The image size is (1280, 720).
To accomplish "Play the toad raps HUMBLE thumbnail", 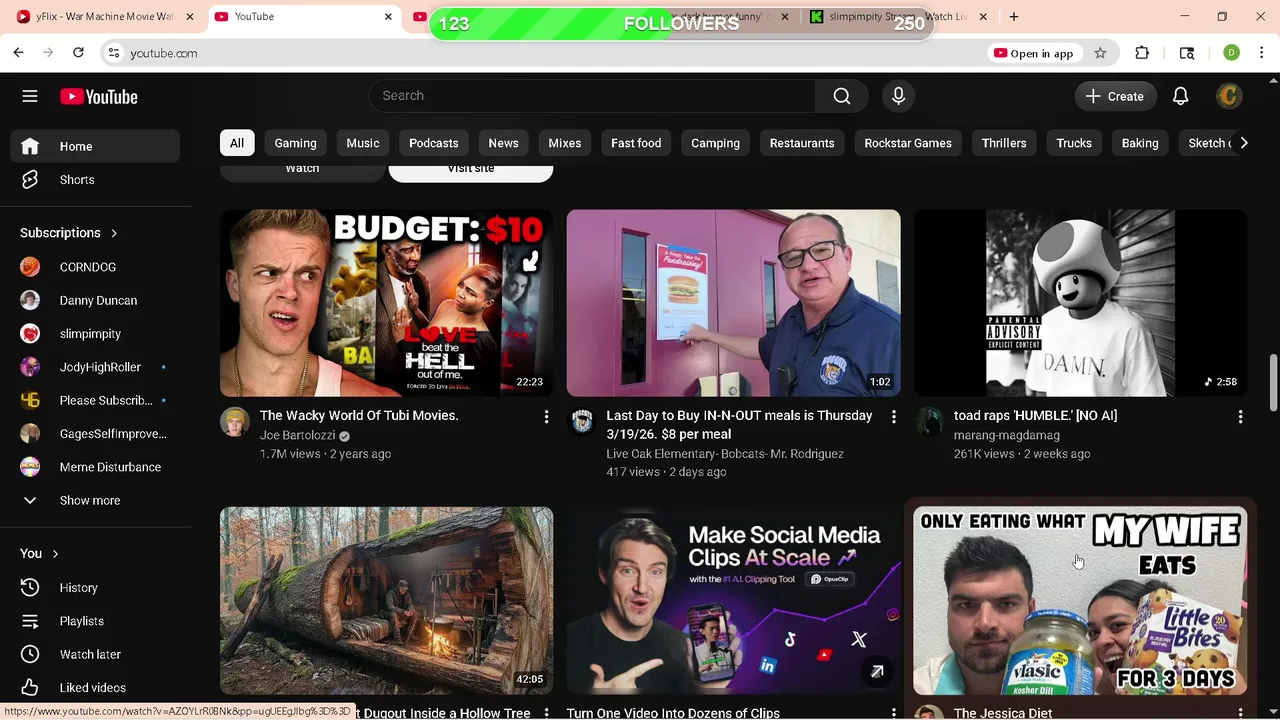I will click(x=1080, y=303).
